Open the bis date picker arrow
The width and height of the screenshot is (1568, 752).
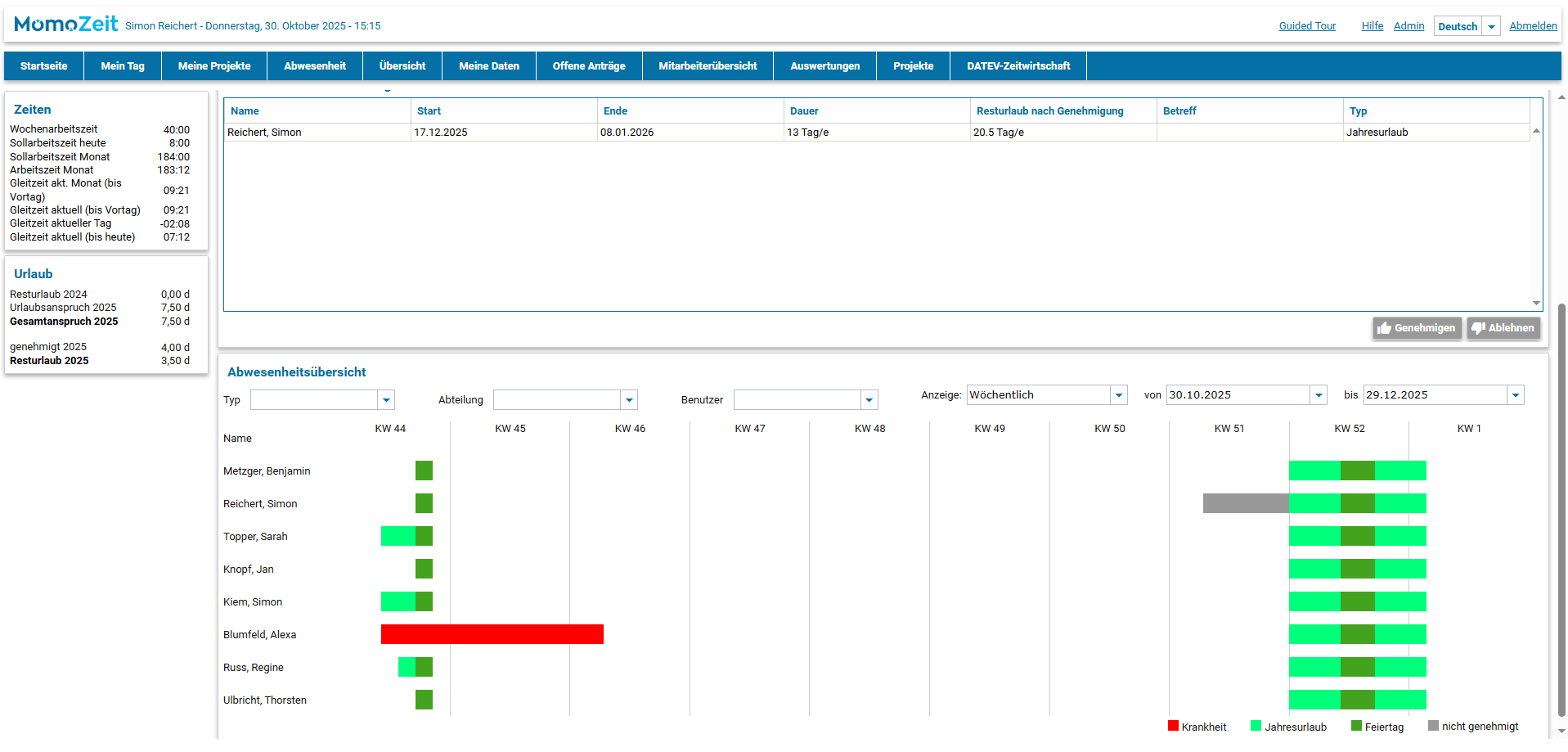[1516, 395]
